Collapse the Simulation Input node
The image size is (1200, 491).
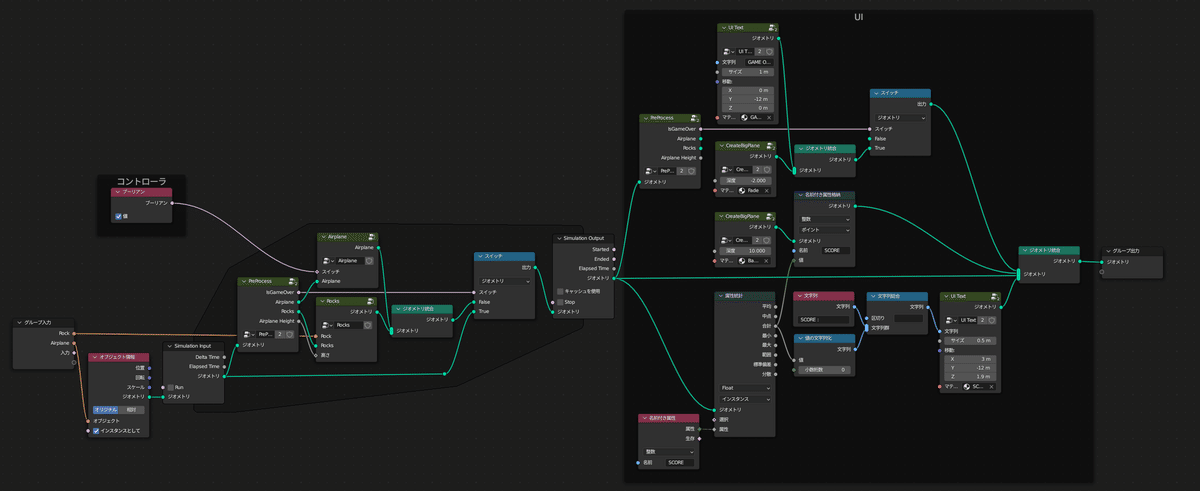click(x=168, y=345)
